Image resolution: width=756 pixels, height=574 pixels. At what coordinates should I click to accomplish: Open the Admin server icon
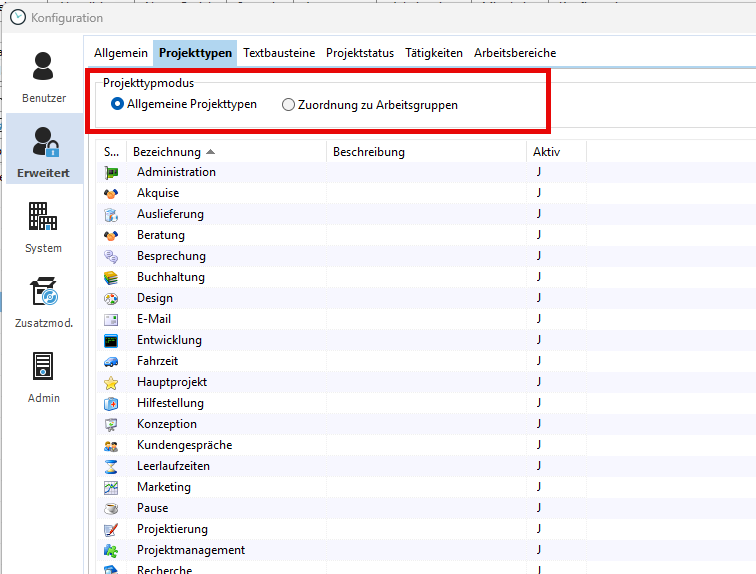44,376
